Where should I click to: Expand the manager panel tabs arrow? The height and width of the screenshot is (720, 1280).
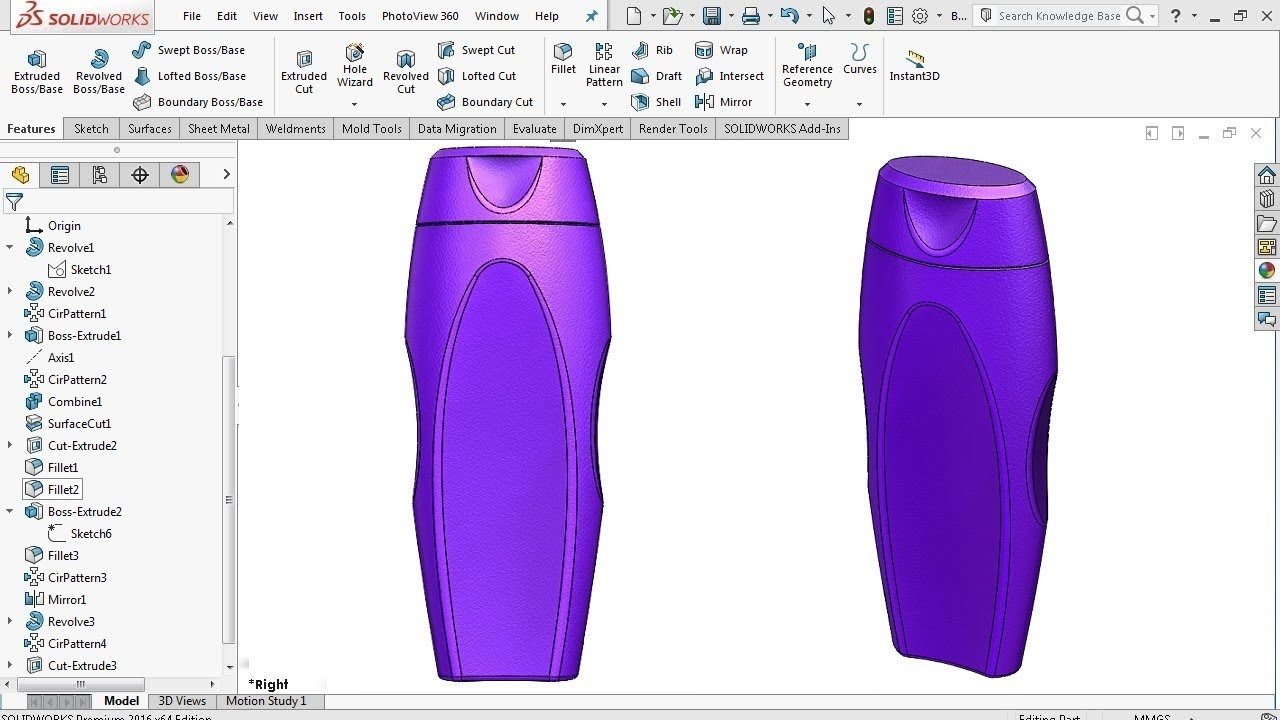tap(226, 174)
